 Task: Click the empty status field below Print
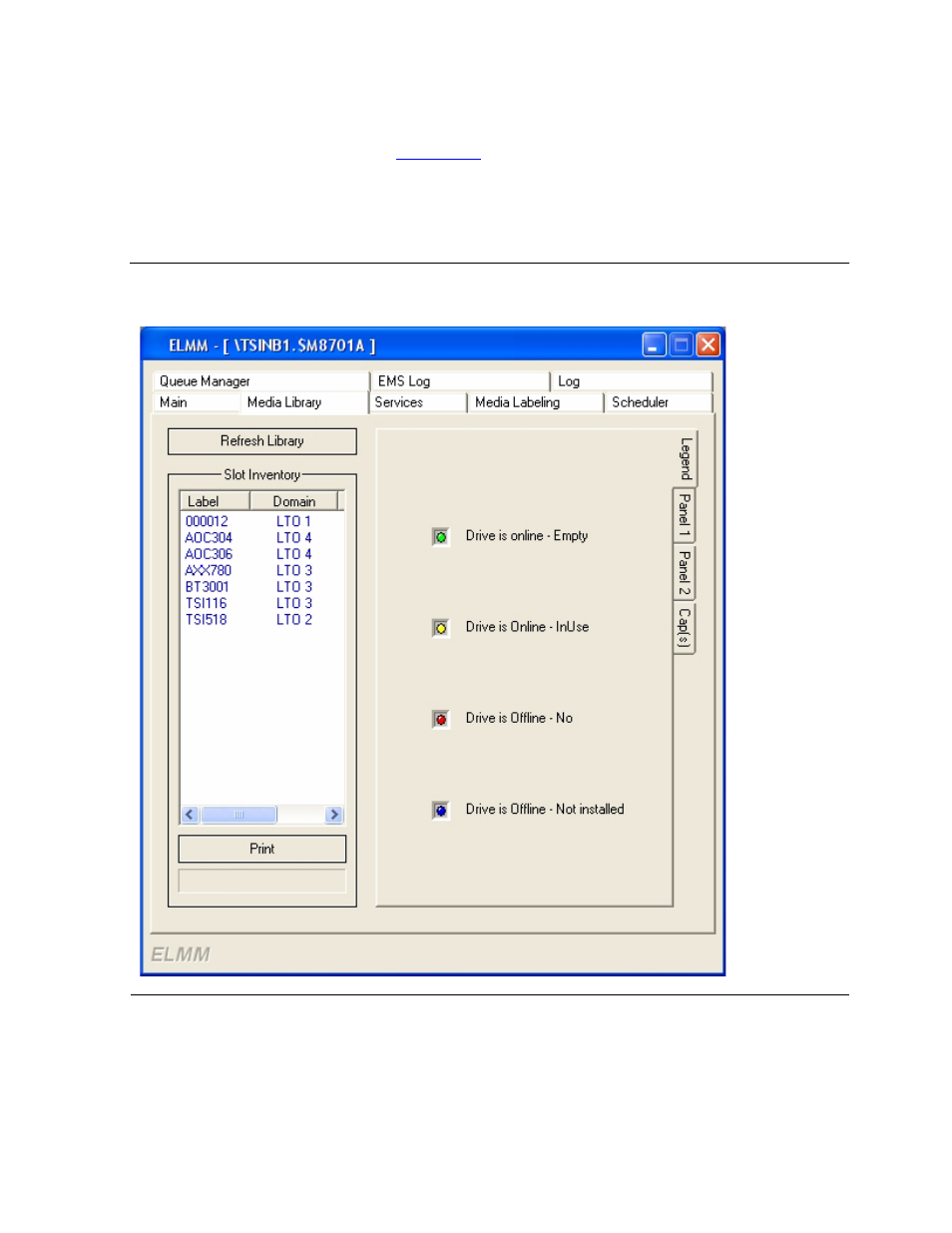click(262, 881)
